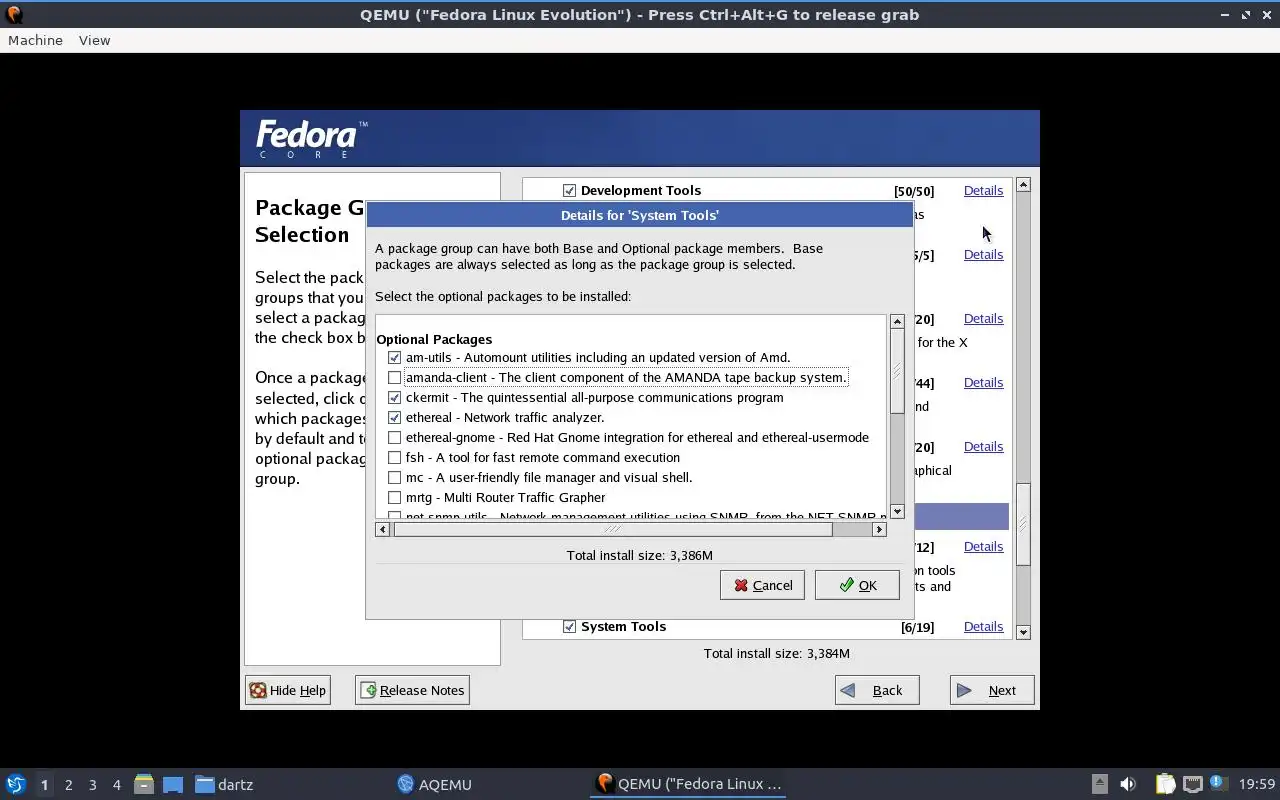Uncheck the ckermit package
This screenshot has height=800, width=1280.
[394, 397]
